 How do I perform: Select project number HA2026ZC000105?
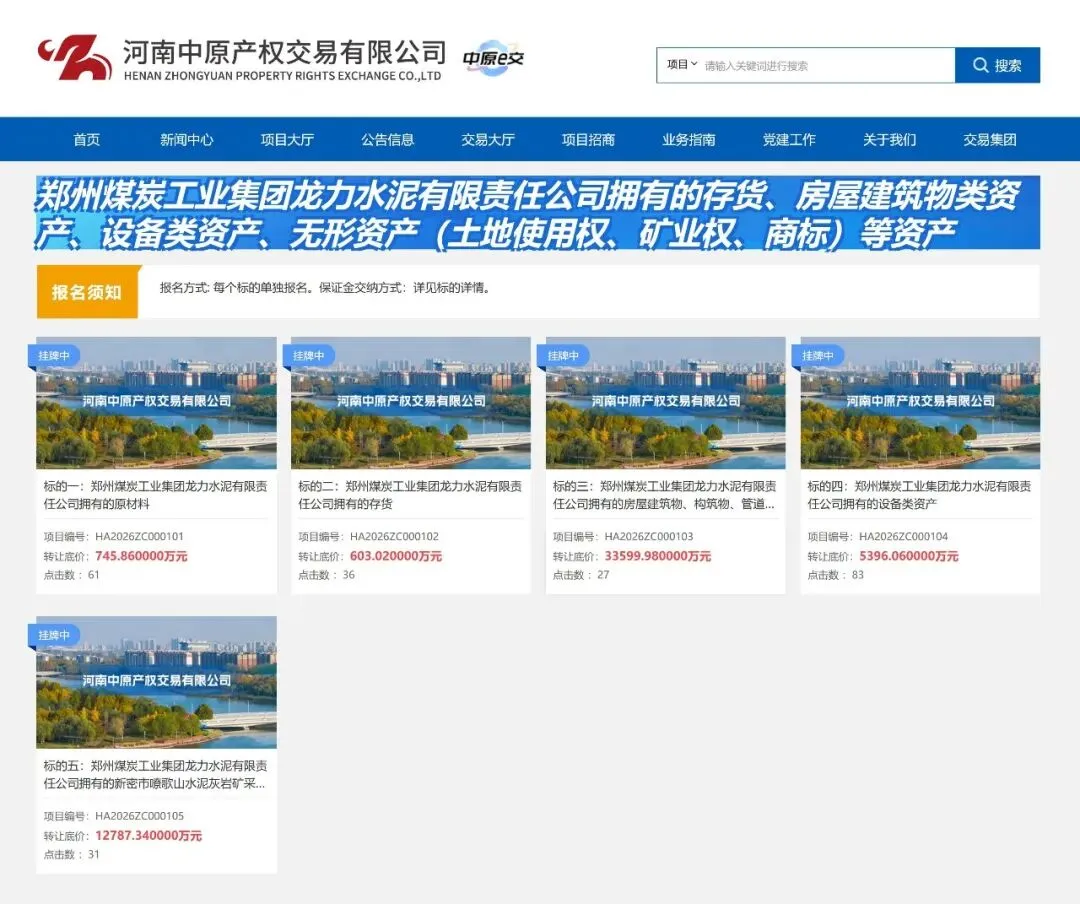[x=139, y=816]
